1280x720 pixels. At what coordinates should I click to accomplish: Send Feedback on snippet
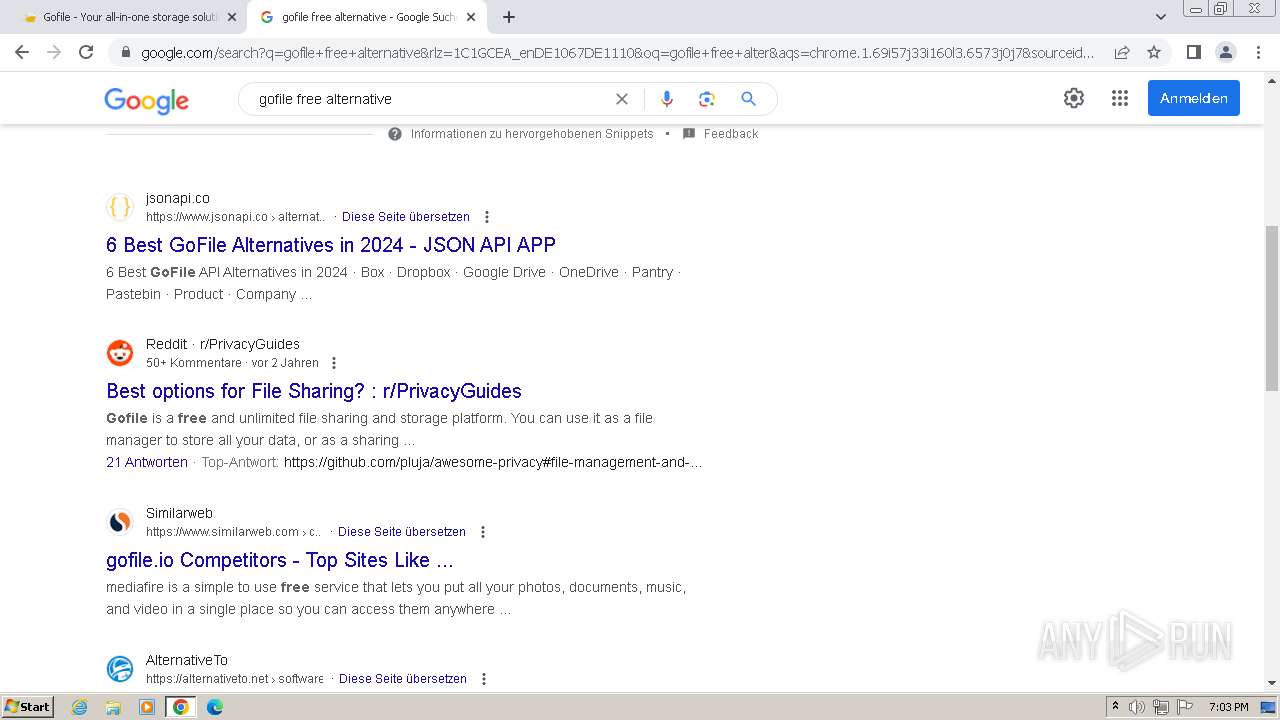(731, 134)
